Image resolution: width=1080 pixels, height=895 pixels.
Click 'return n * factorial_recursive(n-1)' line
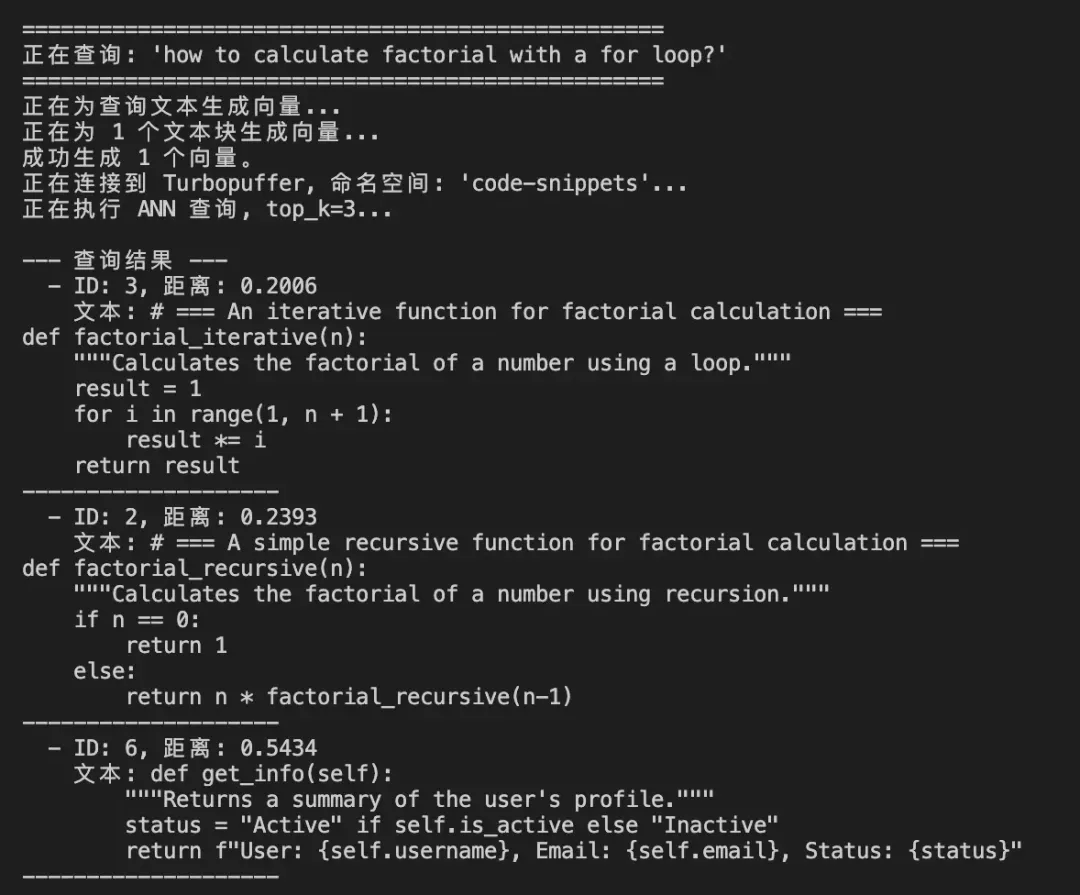pyautogui.click(x=349, y=697)
